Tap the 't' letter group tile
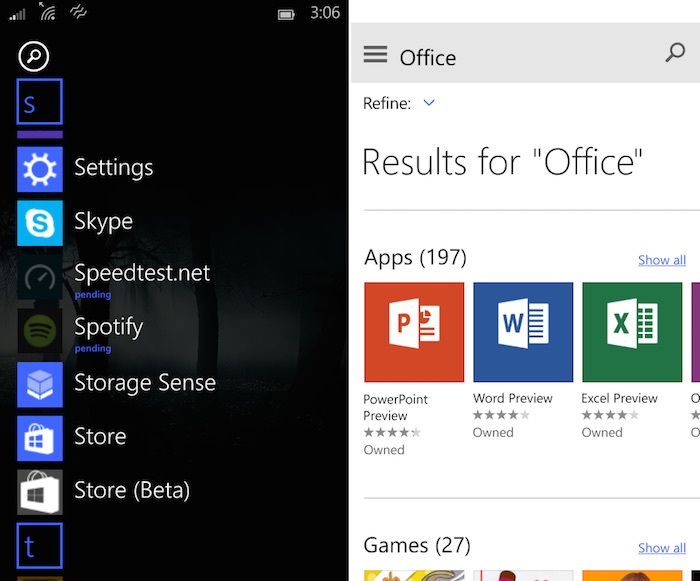Image resolution: width=700 pixels, height=581 pixels. (x=40, y=546)
